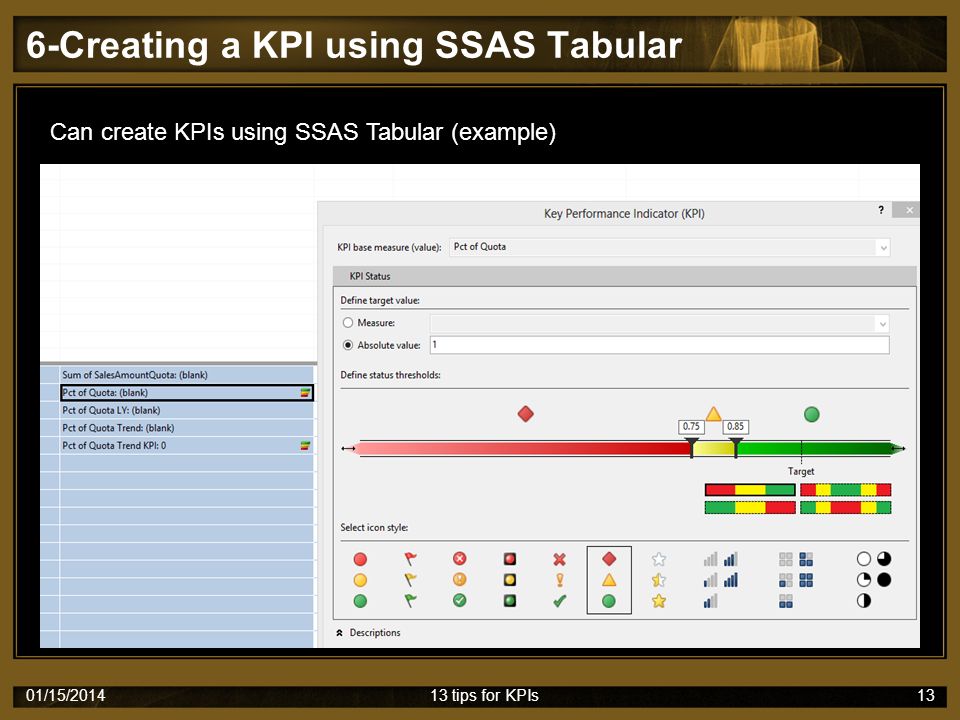Choose the green-yellow-red threshold color pattern
The width and height of the screenshot is (960, 720).
[750, 508]
